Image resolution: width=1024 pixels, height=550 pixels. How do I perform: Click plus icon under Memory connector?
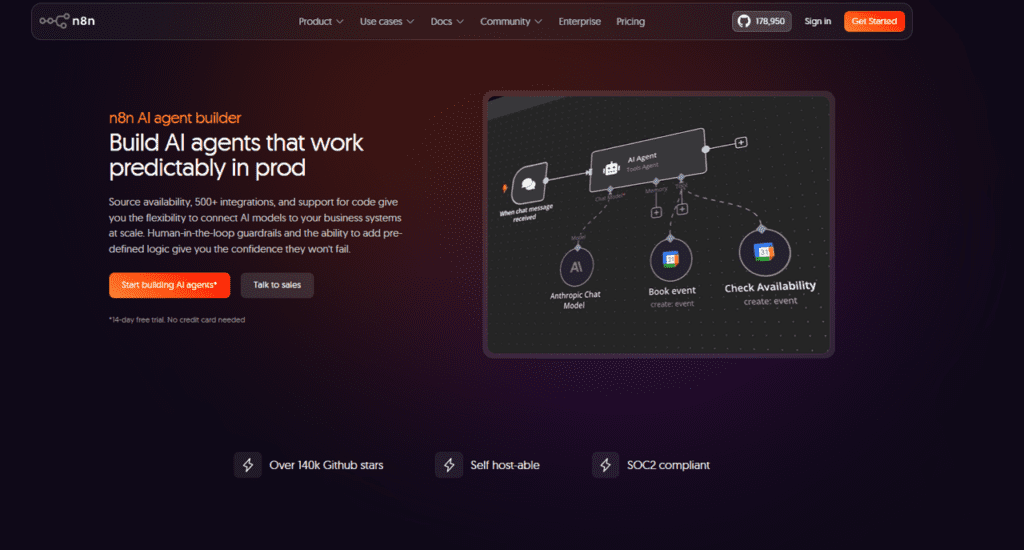point(656,212)
